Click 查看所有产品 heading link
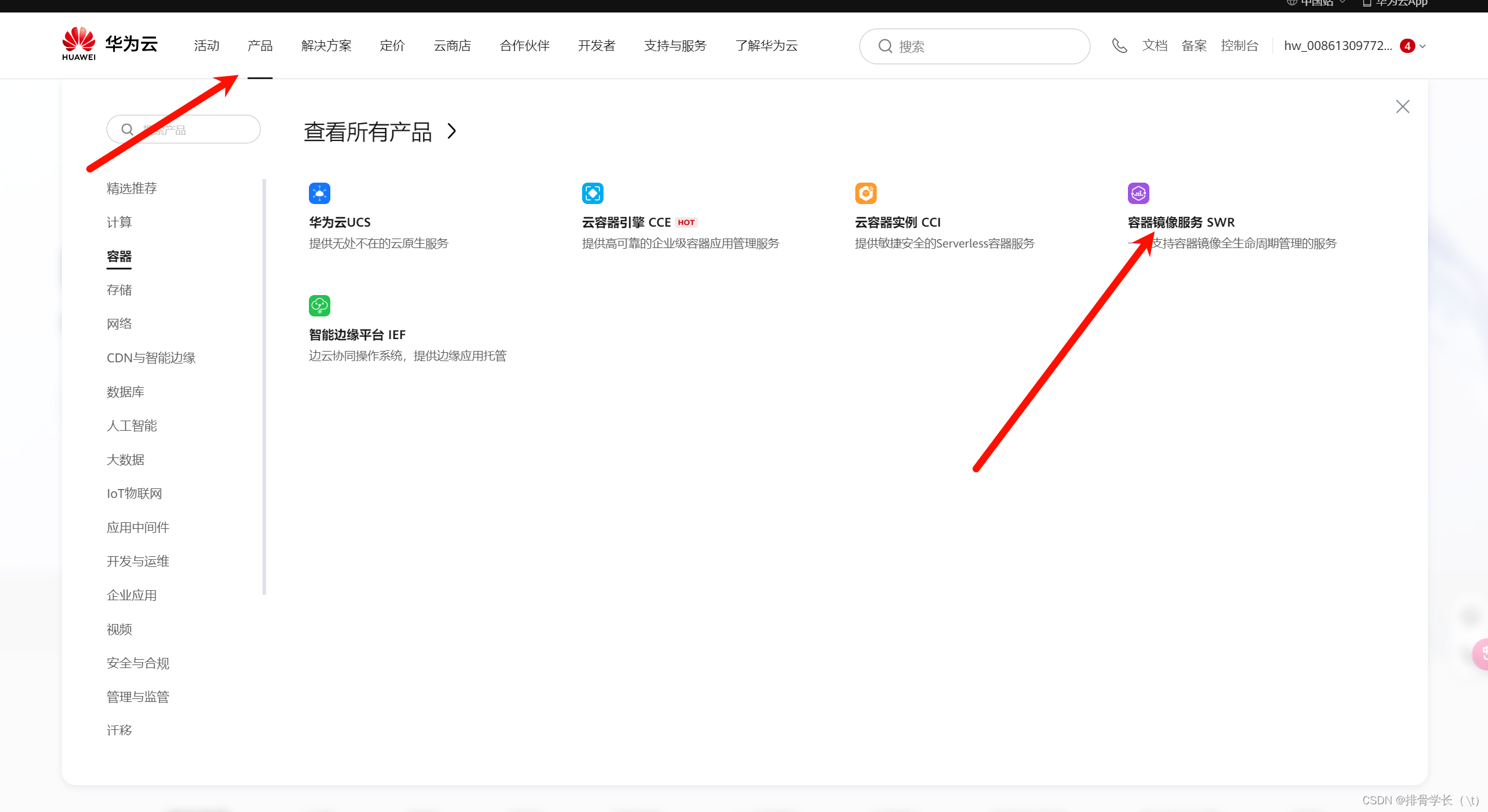The width and height of the screenshot is (1488, 812). coord(368,131)
